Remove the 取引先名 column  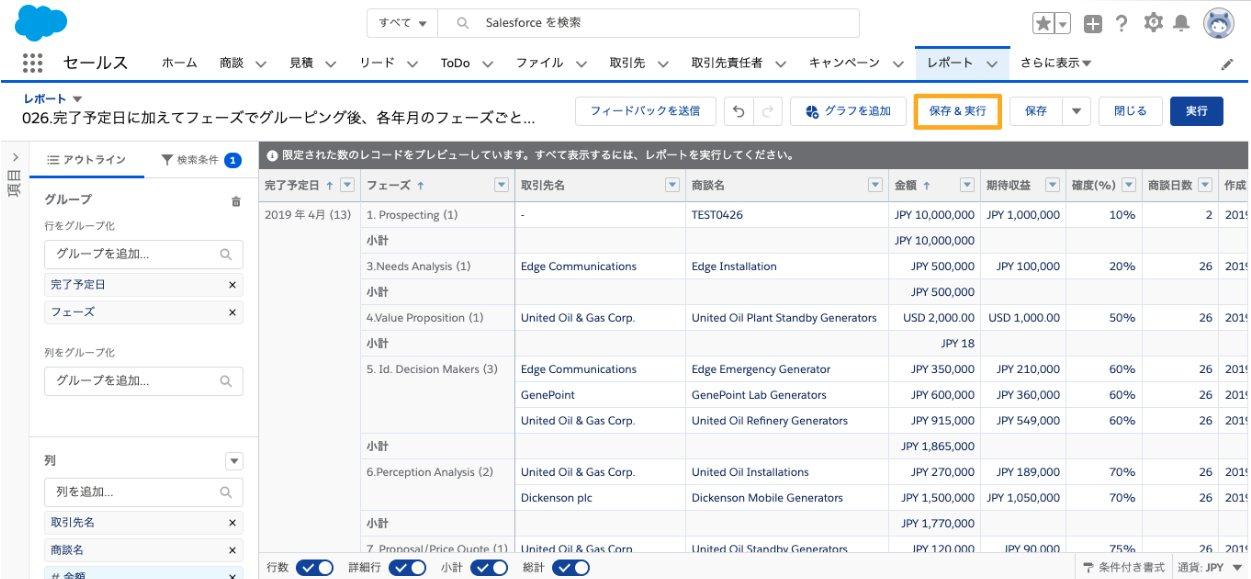pyautogui.click(x=232, y=522)
